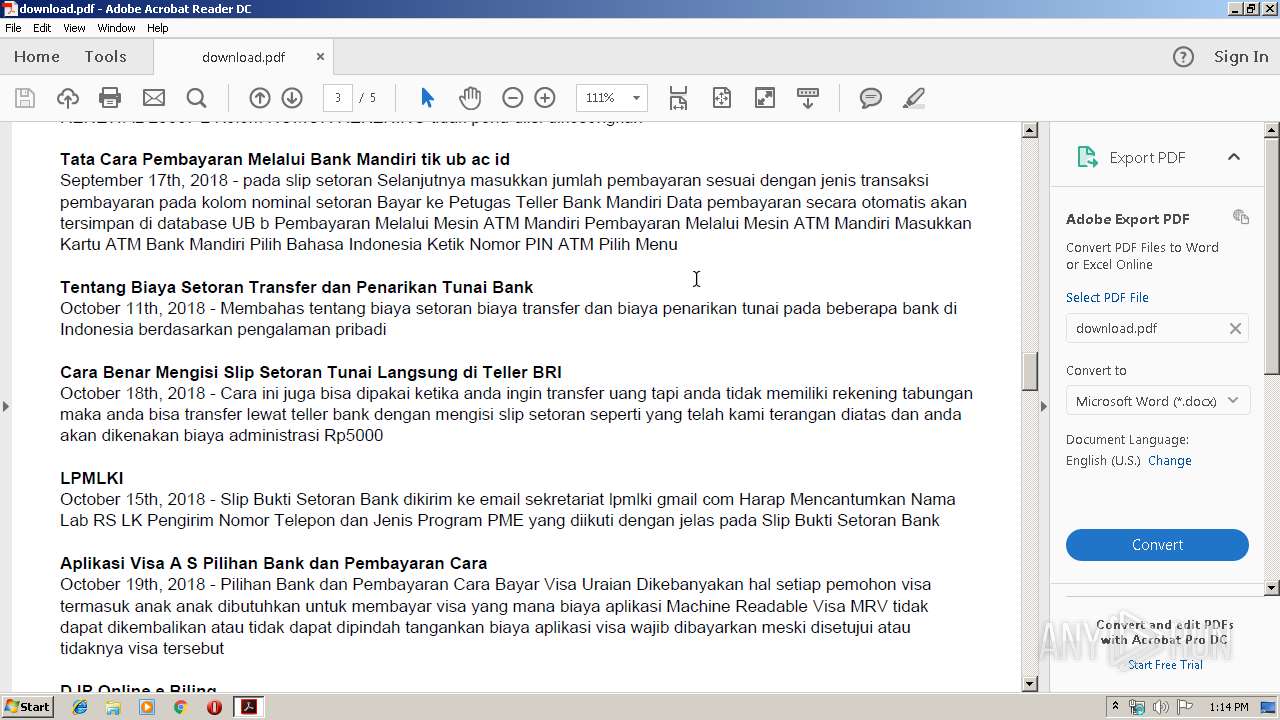Click heading 'LPMLKI' in document
Image resolution: width=1280 pixels, height=720 pixels.
pyautogui.click(x=92, y=478)
